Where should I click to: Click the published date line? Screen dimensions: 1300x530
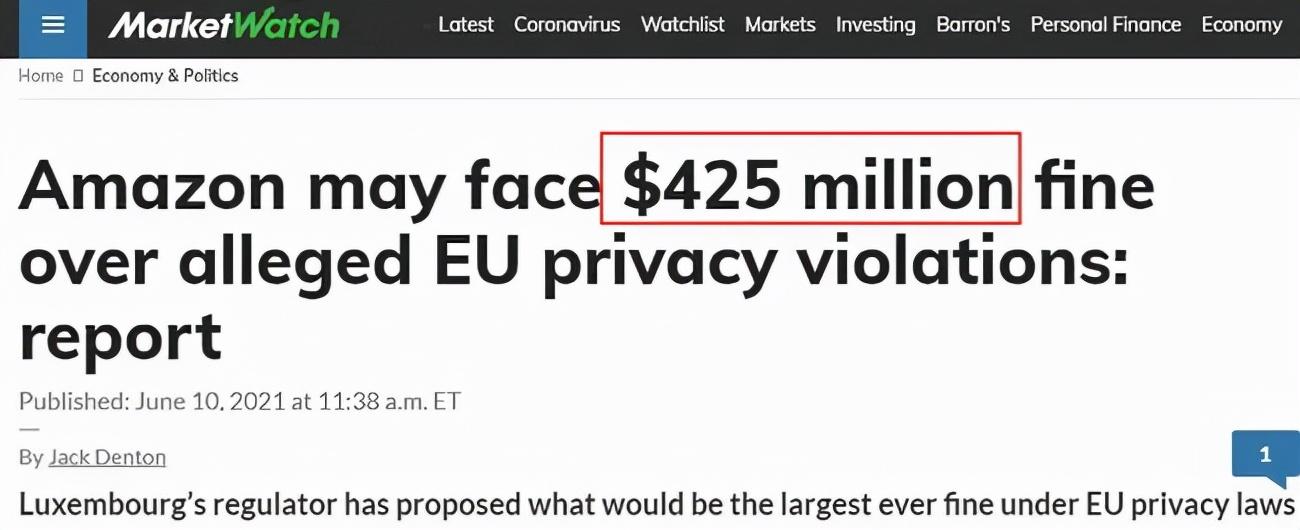pyautogui.click(x=240, y=401)
